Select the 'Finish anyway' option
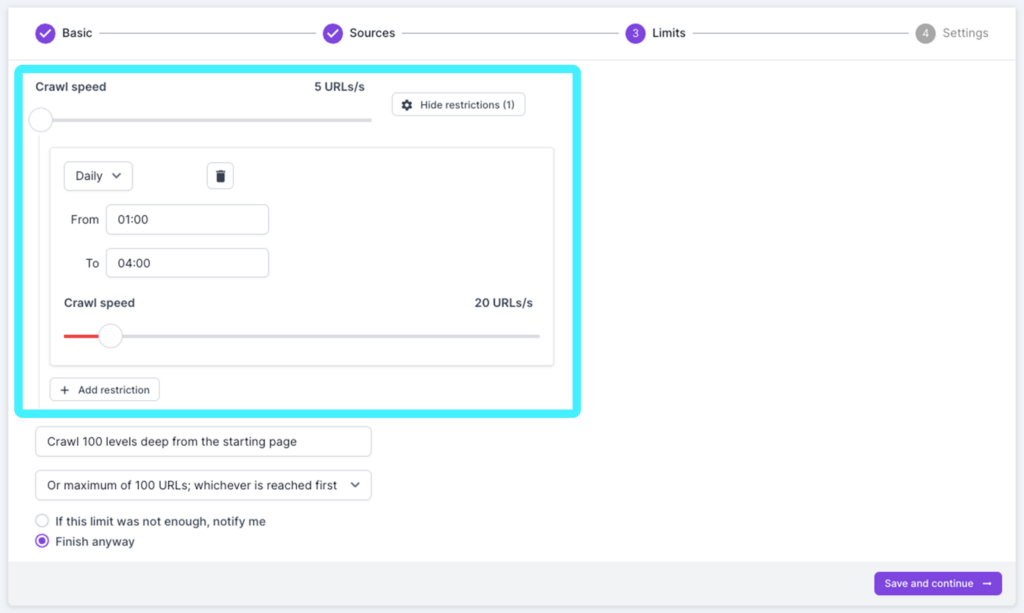Screen dimensions: 1024x613 [41, 541]
